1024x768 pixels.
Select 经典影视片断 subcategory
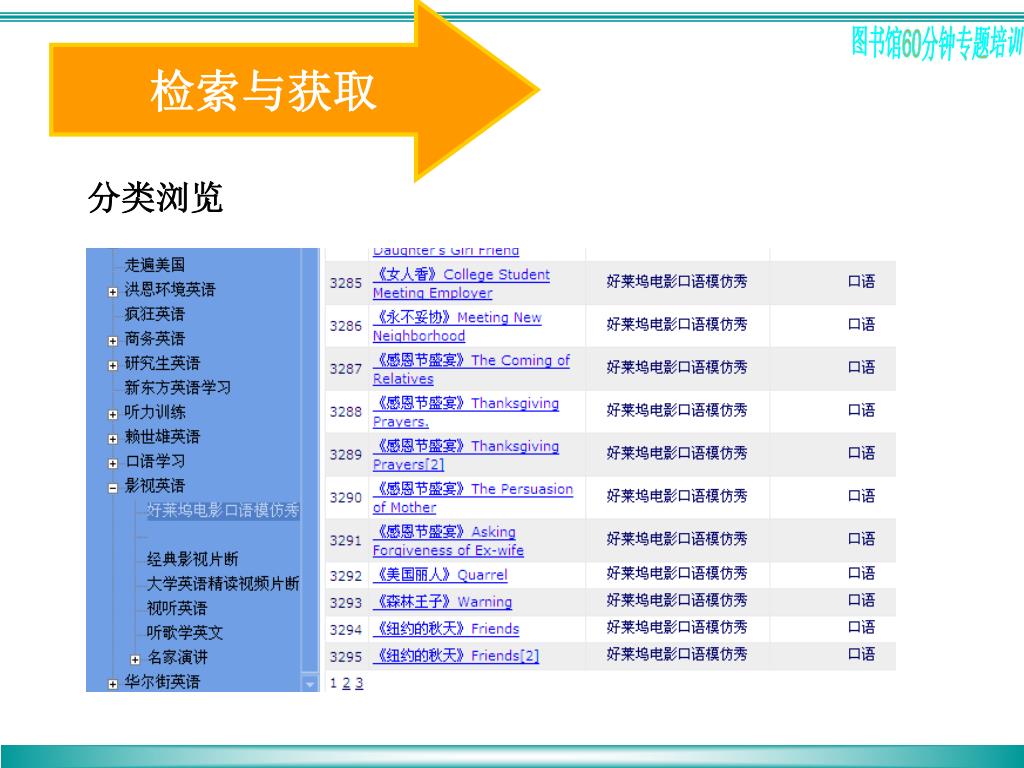193,559
